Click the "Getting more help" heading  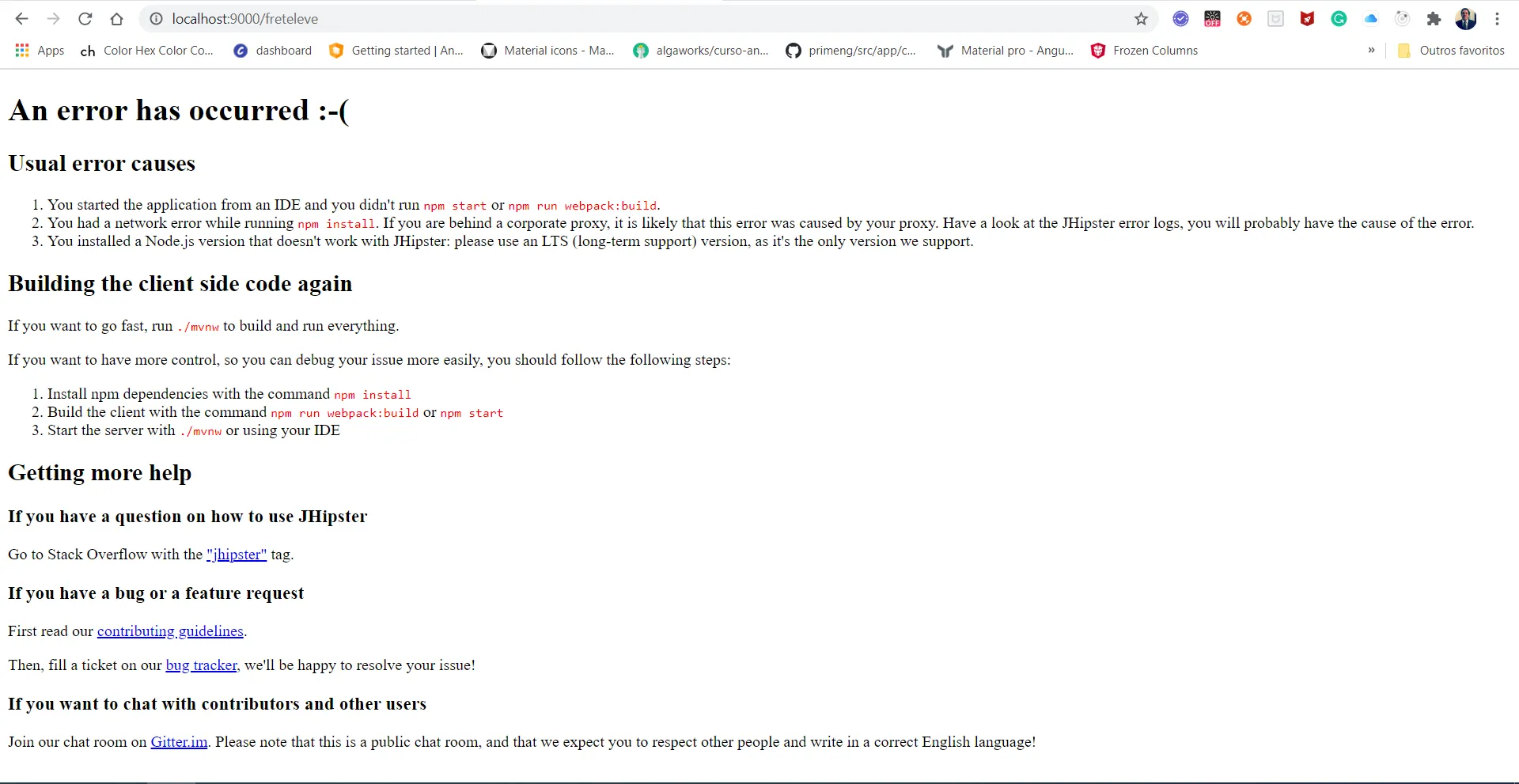point(100,473)
